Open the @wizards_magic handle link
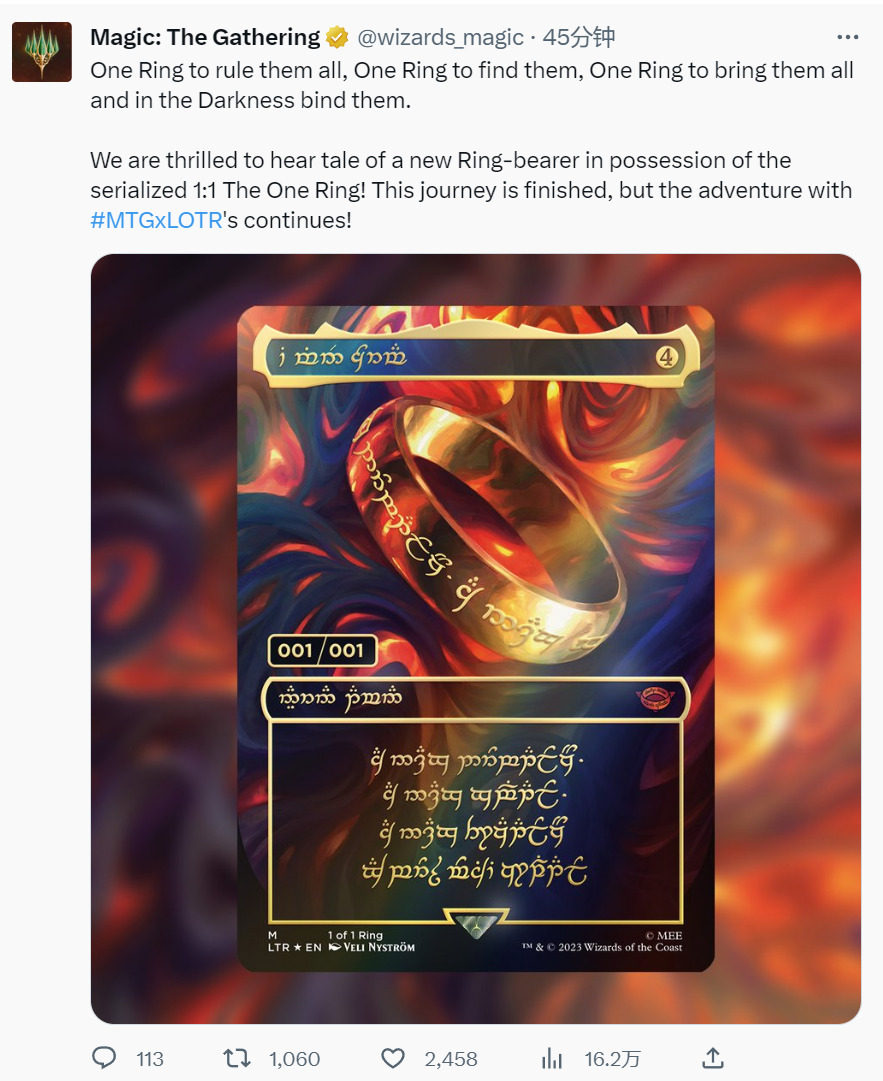The image size is (883, 1081). [440, 37]
